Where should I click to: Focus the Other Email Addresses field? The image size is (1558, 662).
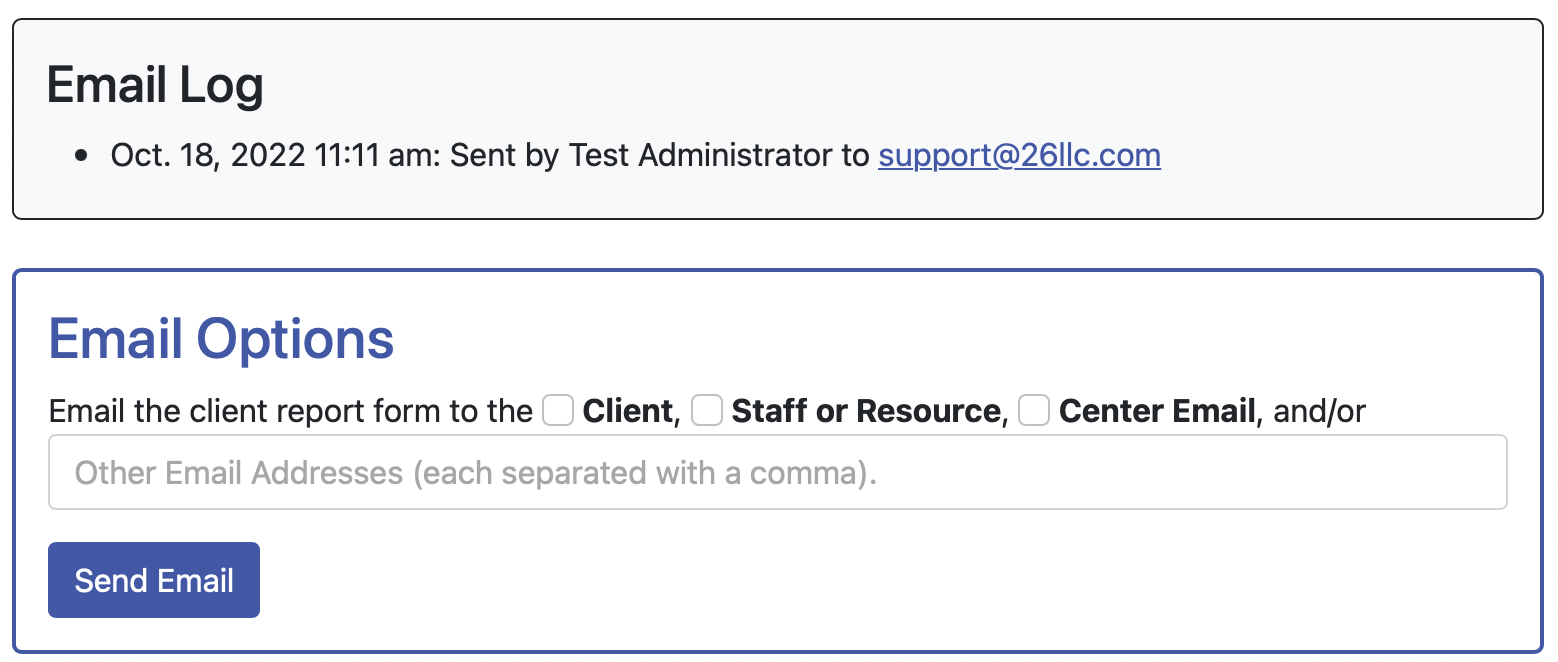pyautogui.click(x=777, y=472)
